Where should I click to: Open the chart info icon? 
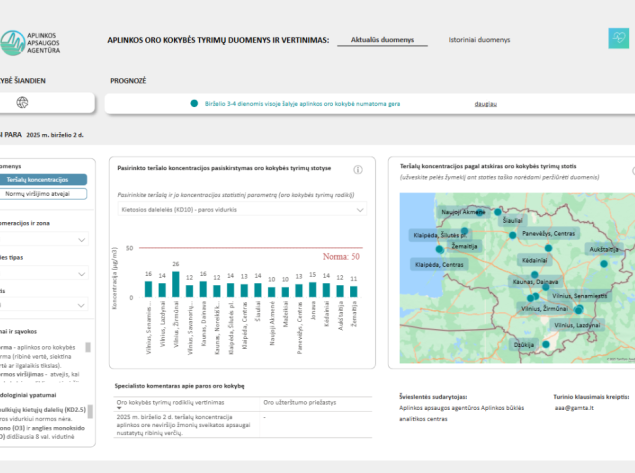pos(358,170)
